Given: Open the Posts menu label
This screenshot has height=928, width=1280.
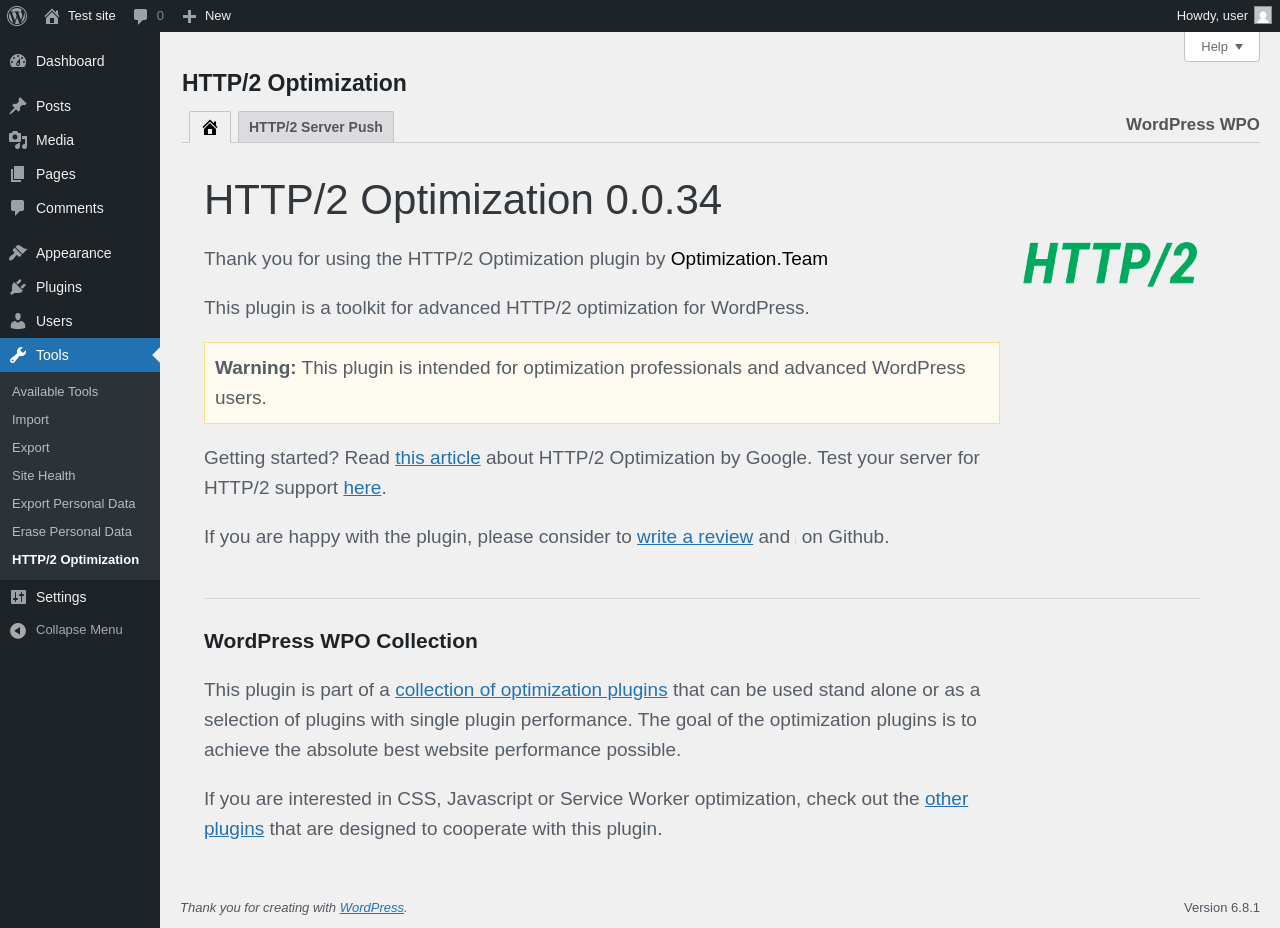Looking at the screenshot, I should [x=53, y=106].
